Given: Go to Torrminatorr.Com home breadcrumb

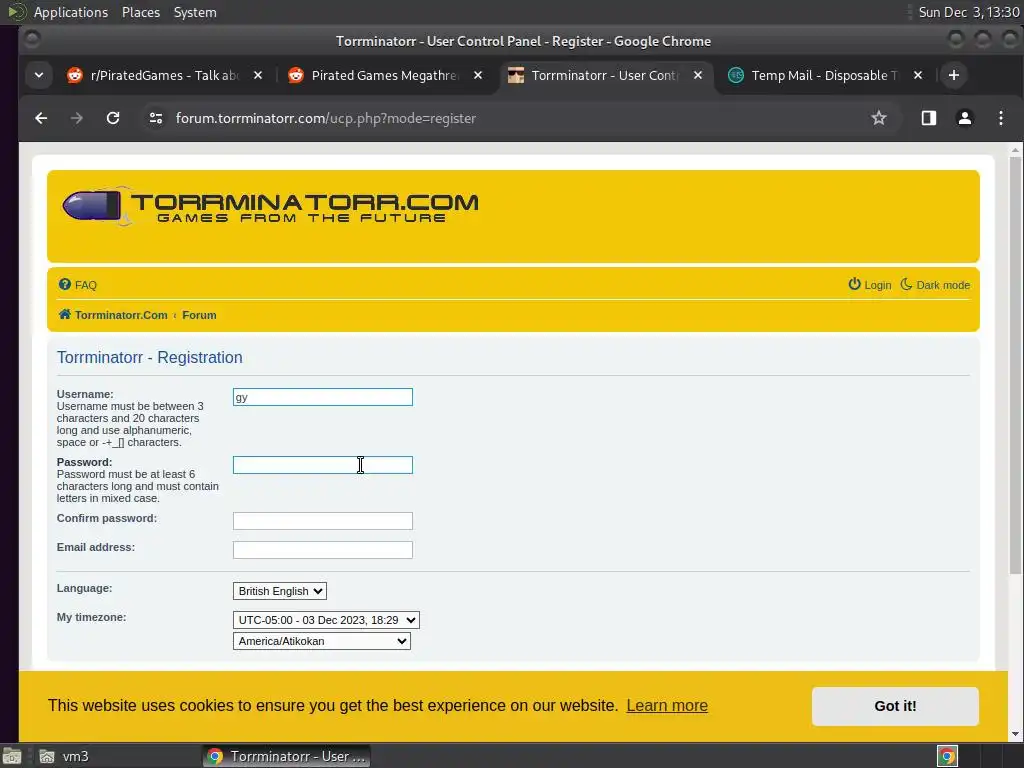Looking at the screenshot, I should 113,315.
